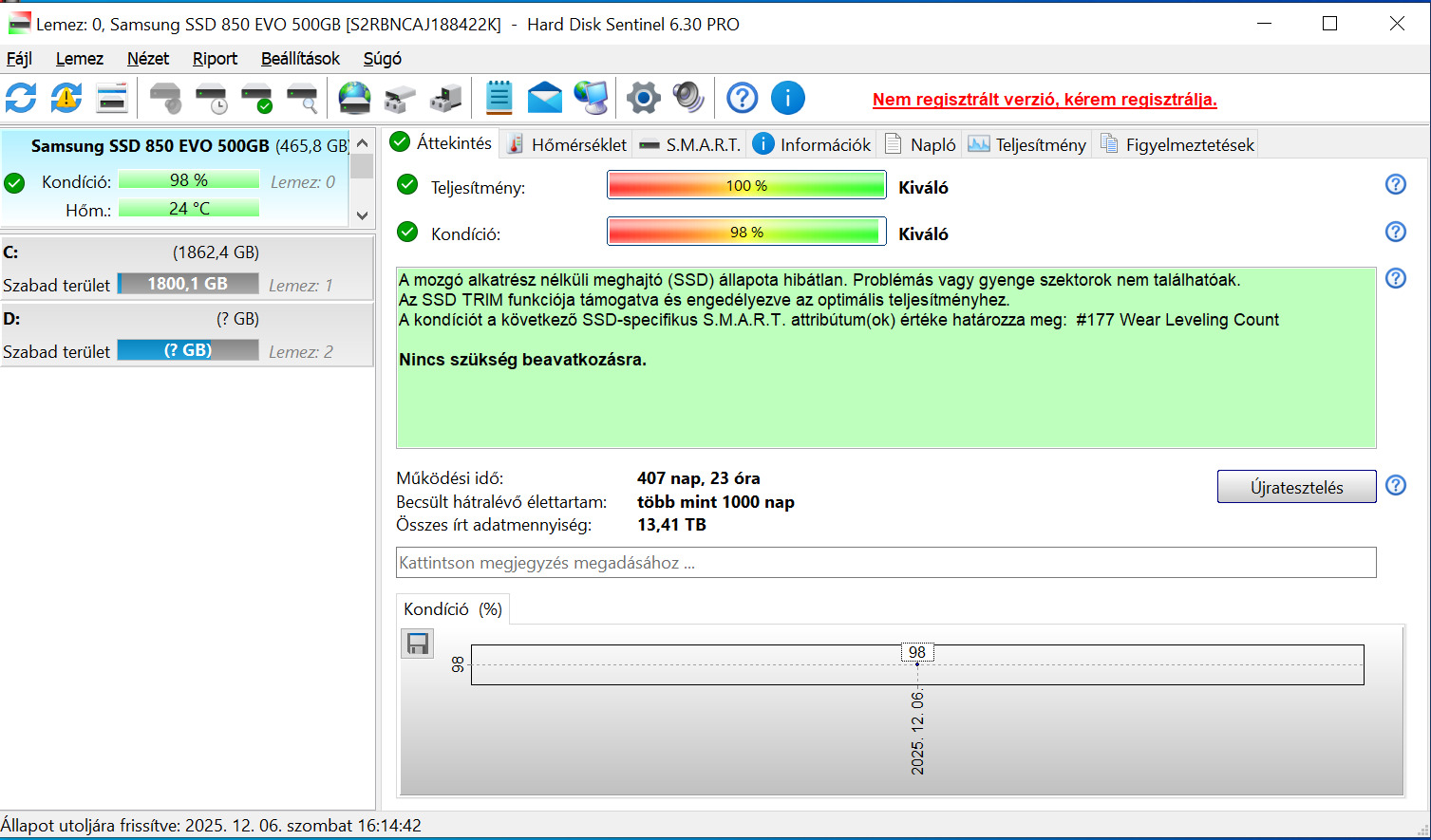Open the blue notepad report icon
This screenshot has width=1431, height=840.
click(x=499, y=98)
